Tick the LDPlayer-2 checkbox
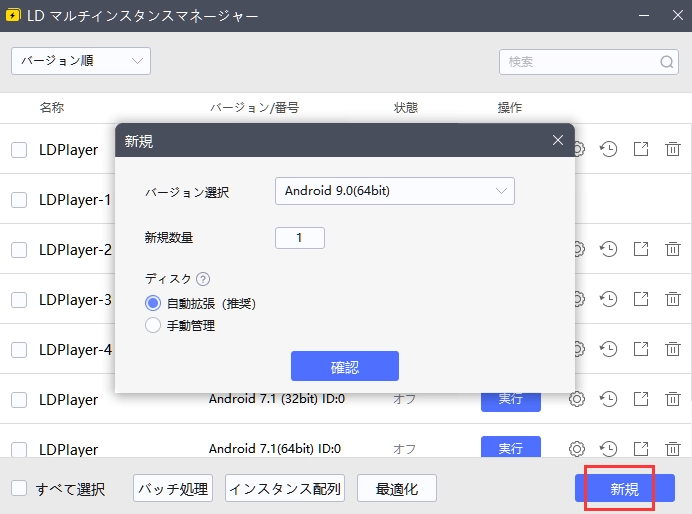This screenshot has height=514, width=692. pos(19,250)
